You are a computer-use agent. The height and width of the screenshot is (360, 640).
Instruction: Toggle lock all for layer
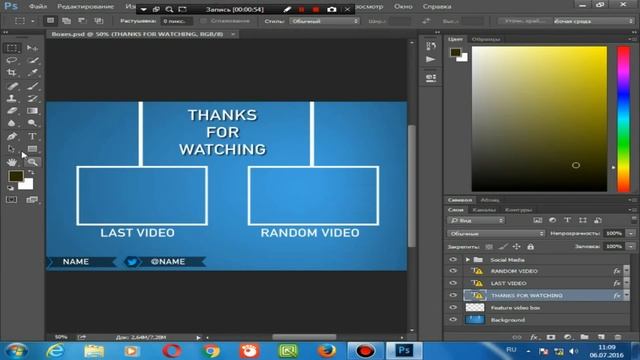tap(531, 247)
